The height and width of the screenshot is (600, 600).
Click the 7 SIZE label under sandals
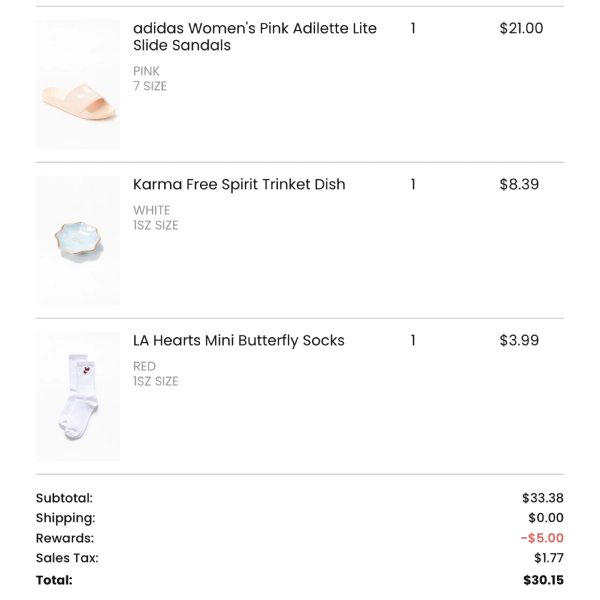[150, 86]
